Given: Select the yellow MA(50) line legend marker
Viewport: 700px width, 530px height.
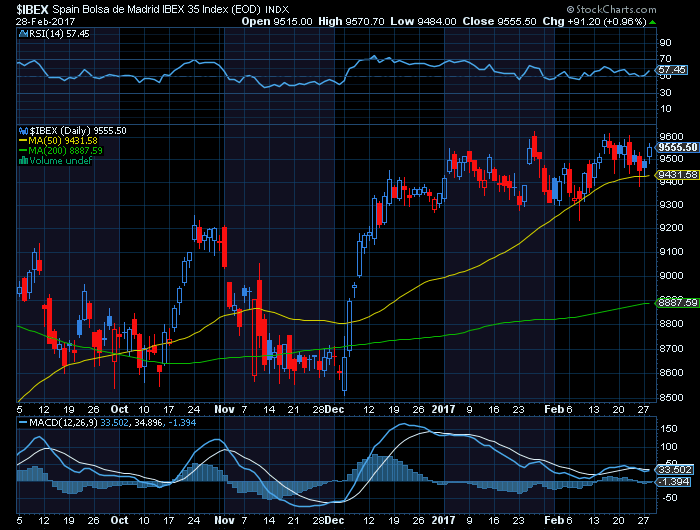Looking at the screenshot, I should pyautogui.click(x=23, y=141).
